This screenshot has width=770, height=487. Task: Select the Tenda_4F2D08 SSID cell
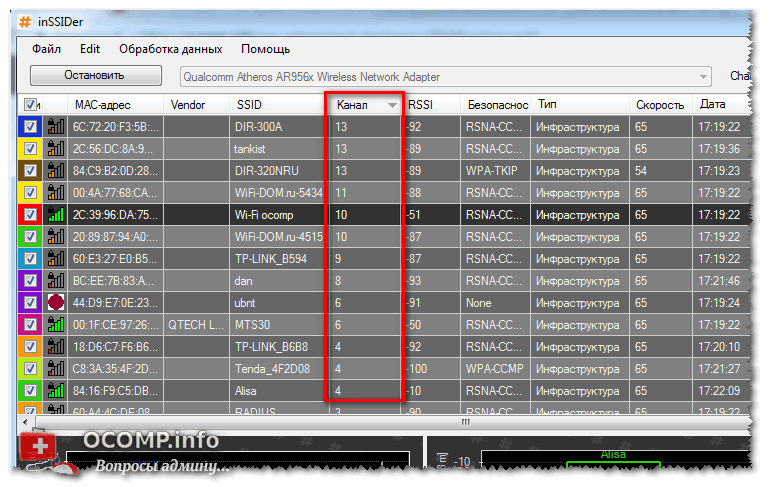click(x=279, y=369)
